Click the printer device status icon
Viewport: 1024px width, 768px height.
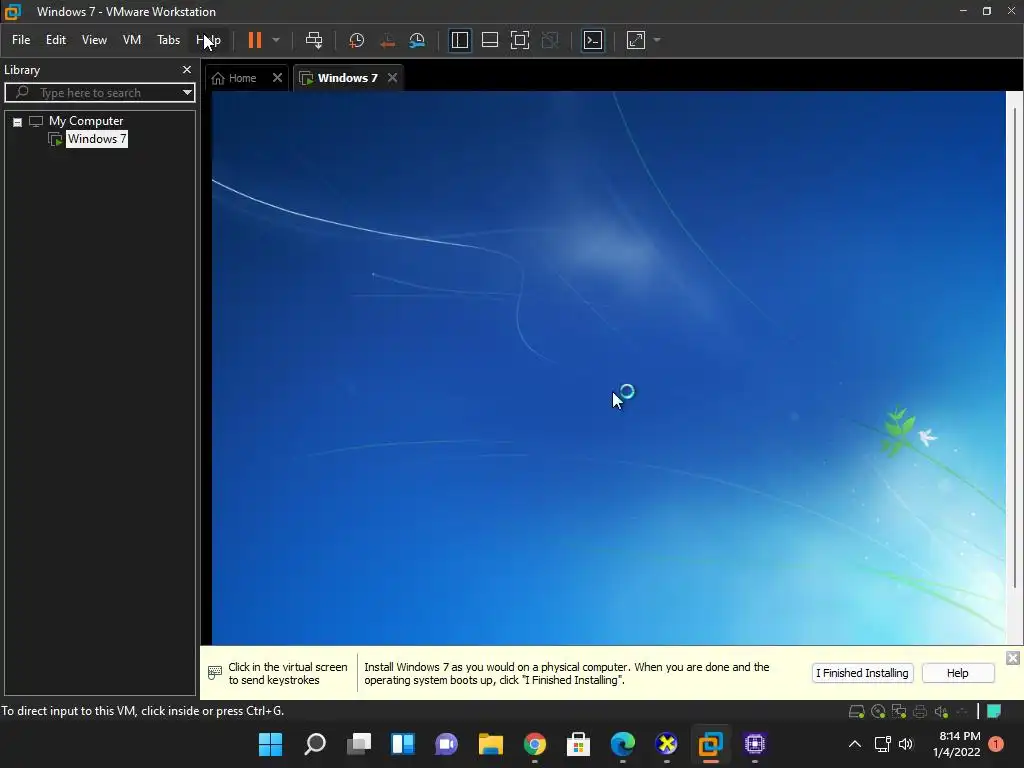point(920,712)
